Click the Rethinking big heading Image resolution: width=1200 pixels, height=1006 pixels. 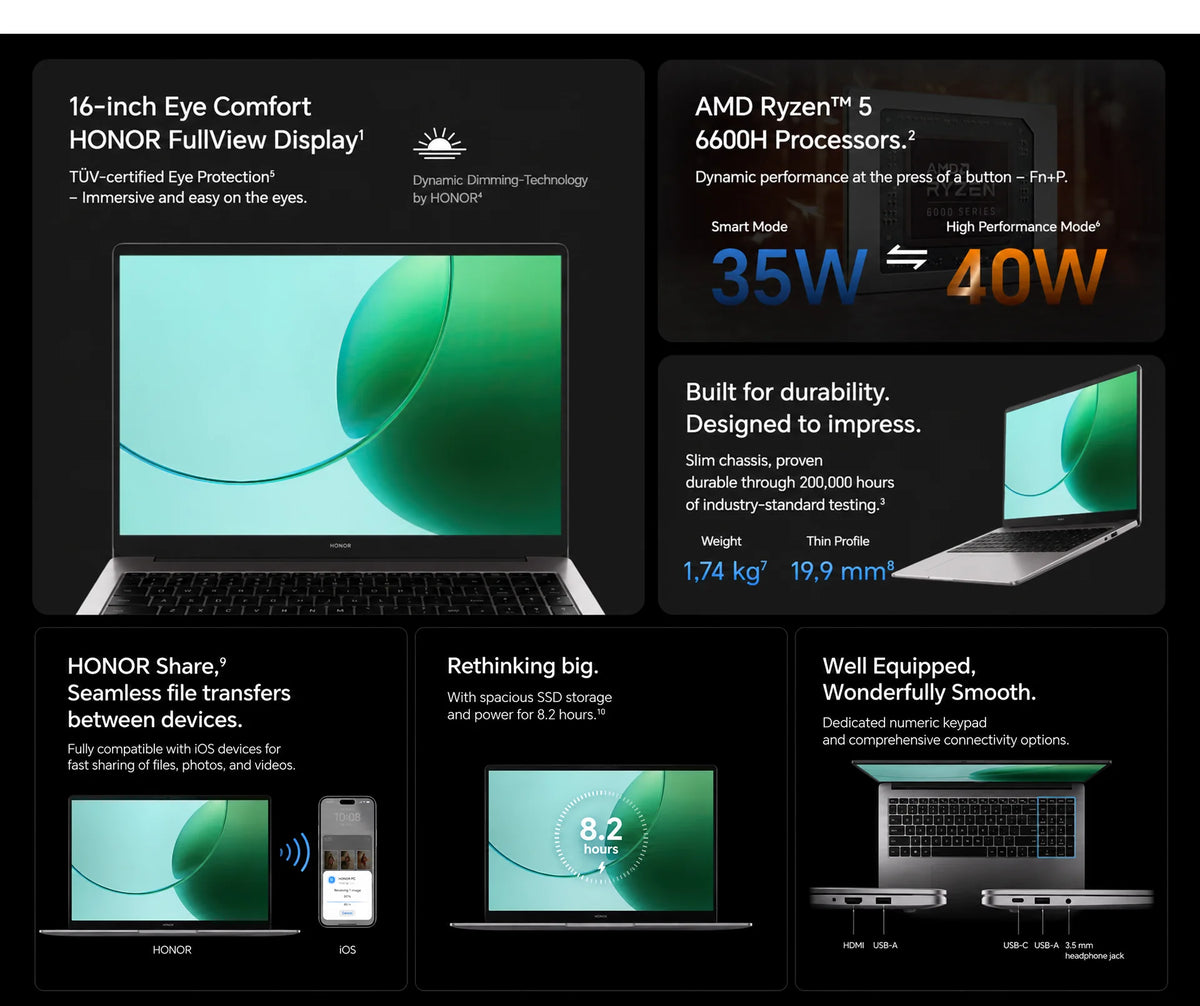523,666
